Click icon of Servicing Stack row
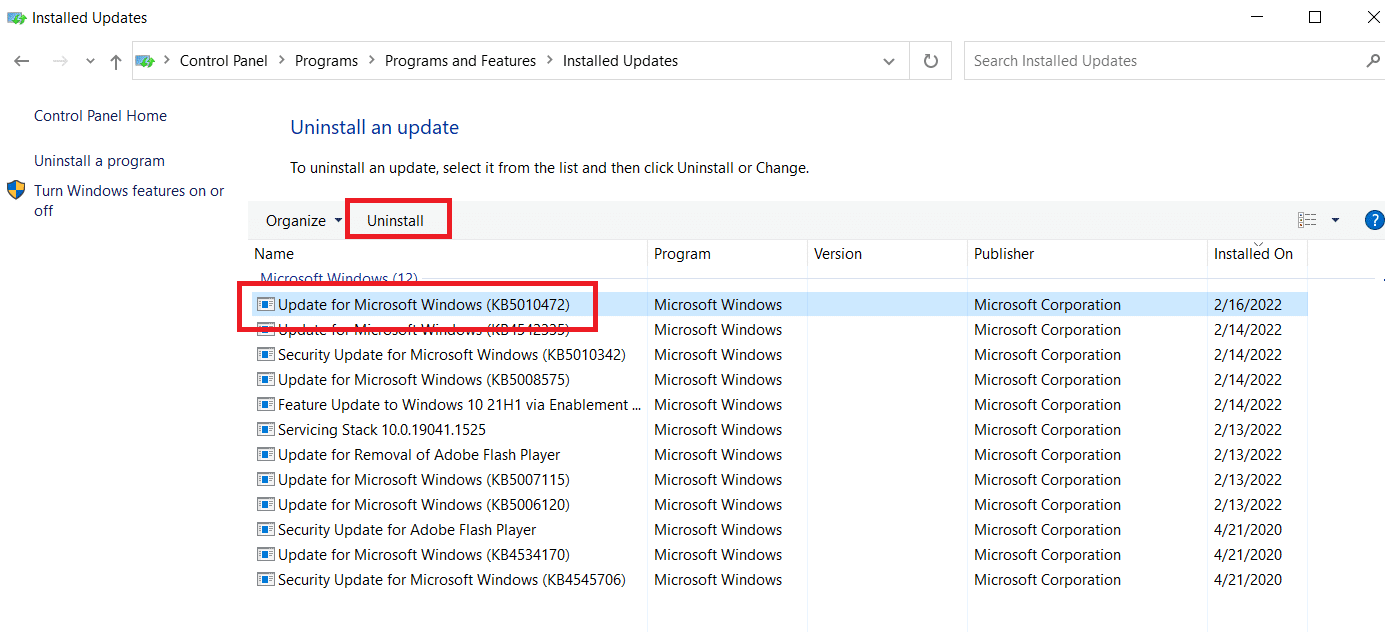This screenshot has width=1385, height=632. pos(265,430)
